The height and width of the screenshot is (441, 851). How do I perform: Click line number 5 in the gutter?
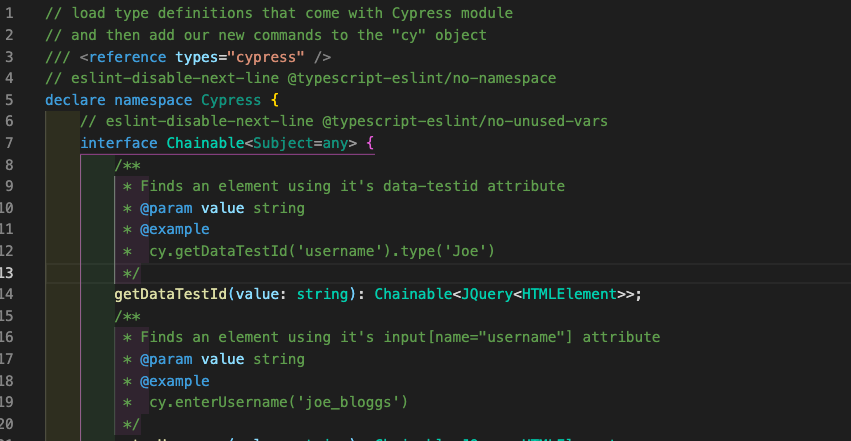9,100
